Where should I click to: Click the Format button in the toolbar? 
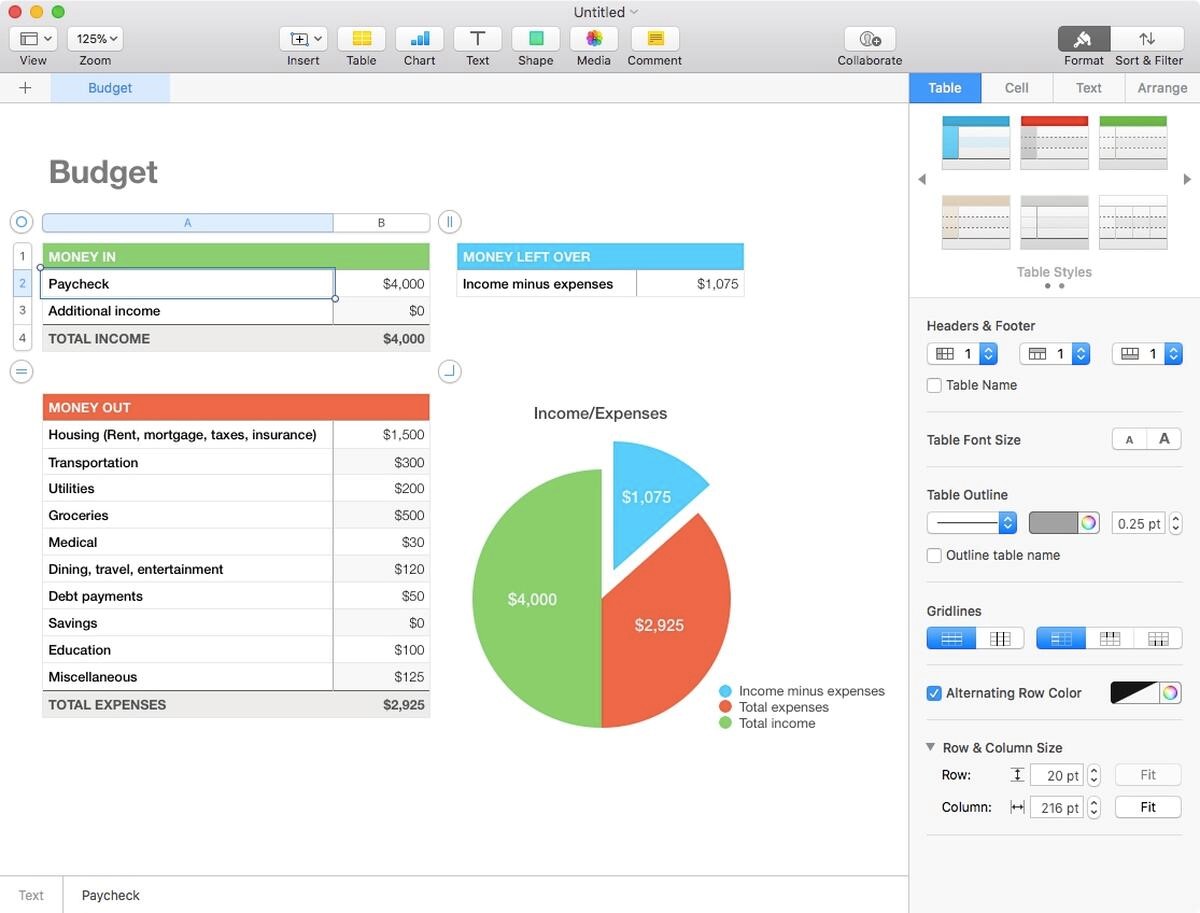(x=1083, y=40)
